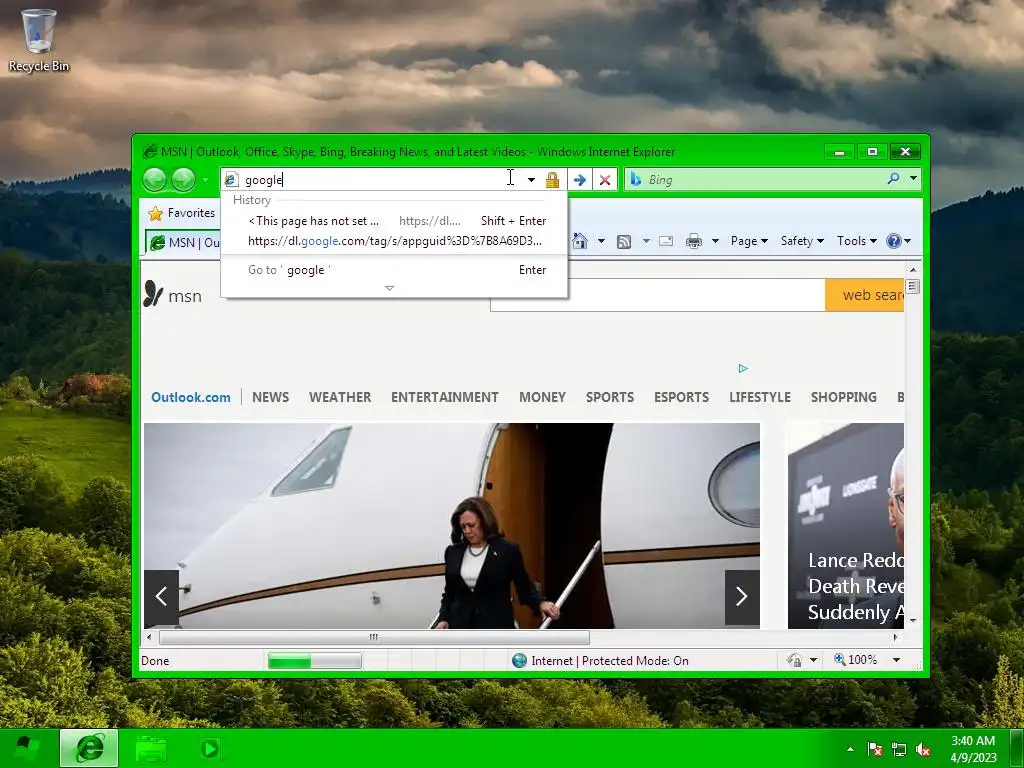The height and width of the screenshot is (768, 1024).
Task: Select the 'This page has not set' history entry
Action: point(394,221)
